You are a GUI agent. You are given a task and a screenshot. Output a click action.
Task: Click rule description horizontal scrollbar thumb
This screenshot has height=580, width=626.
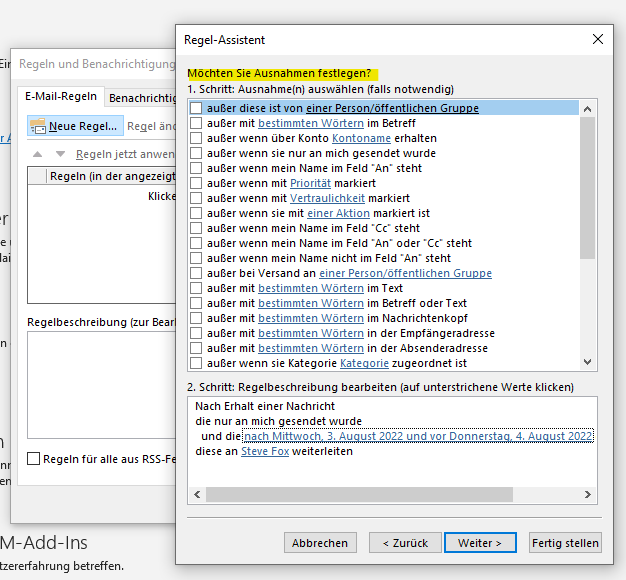click(x=359, y=495)
